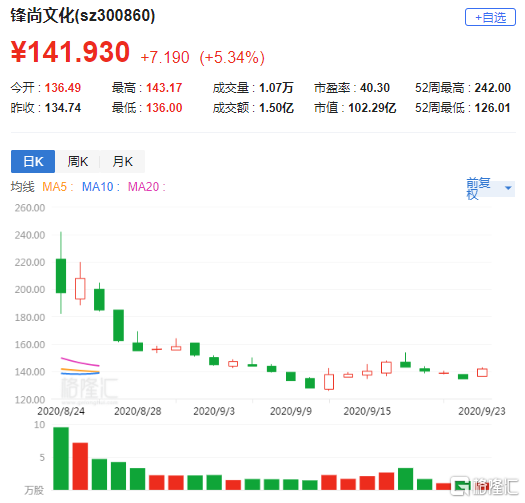Select the green candlestick near 2020/9/3
The image size is (525, 503).
pyautogui.click(x=214, y=361)
